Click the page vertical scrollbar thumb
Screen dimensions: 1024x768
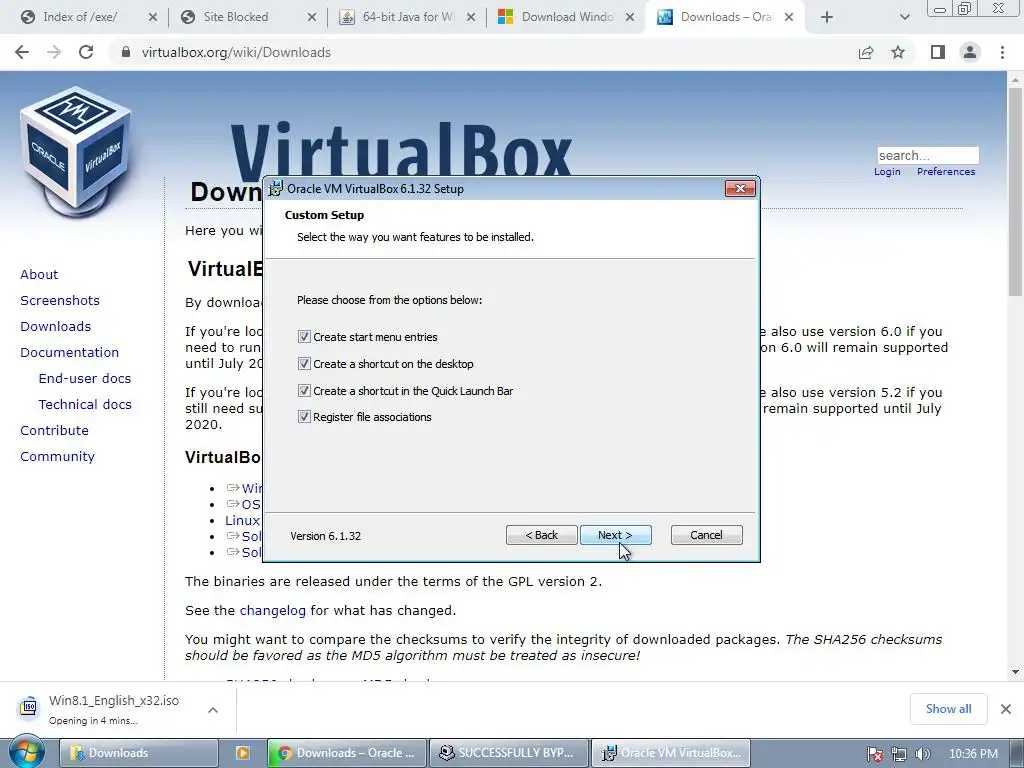tap(1015, 191)
